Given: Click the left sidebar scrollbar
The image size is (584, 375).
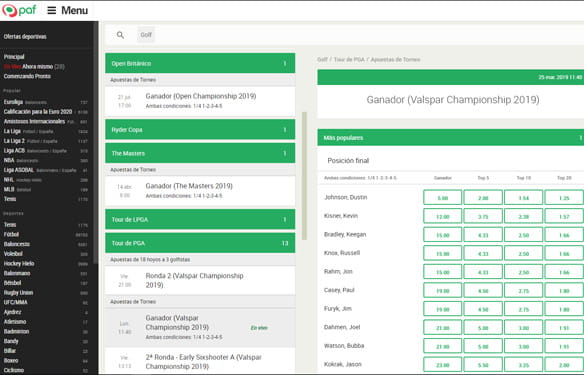Looking at the screenshot, I should tap(96, 142).
